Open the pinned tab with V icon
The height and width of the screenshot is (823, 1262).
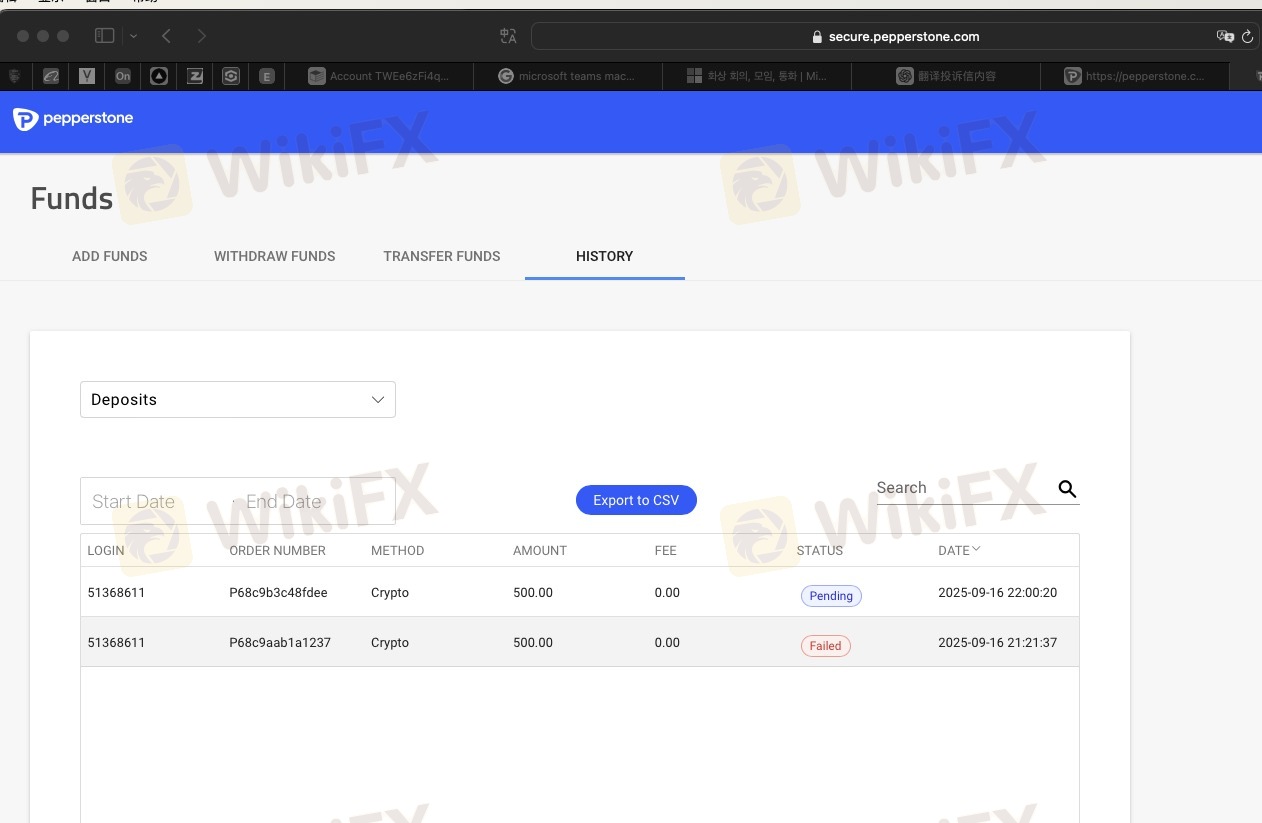87,75
